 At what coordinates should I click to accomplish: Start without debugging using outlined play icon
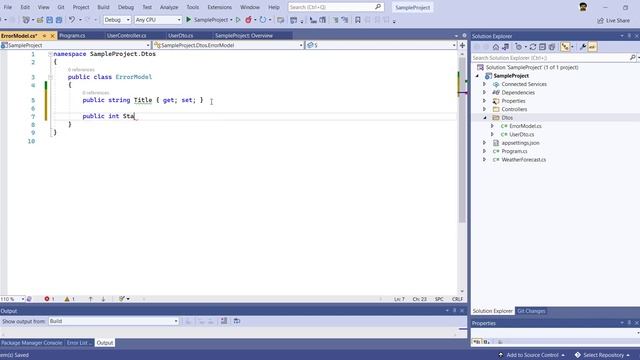click(238, 20)
